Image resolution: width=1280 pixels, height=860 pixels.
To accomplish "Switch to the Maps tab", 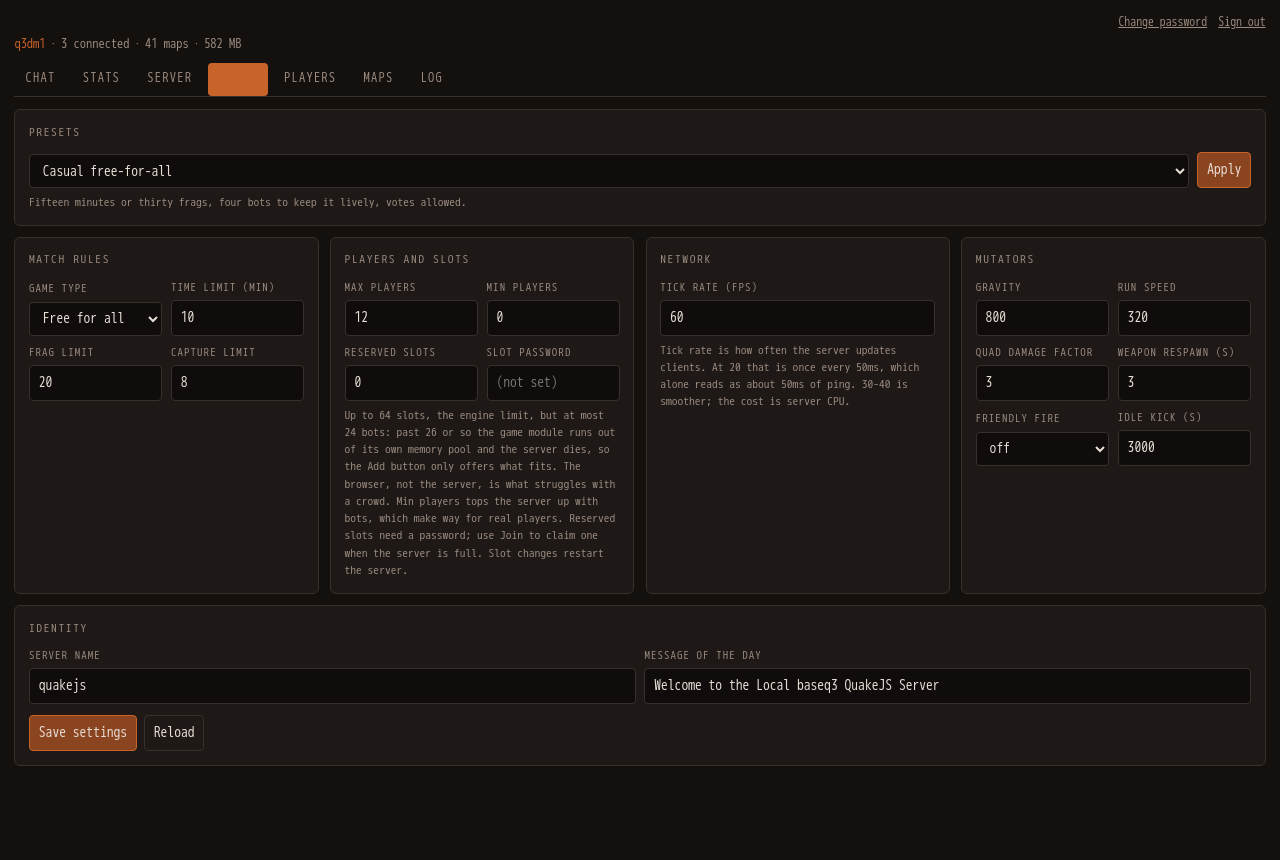I will (378, 78).
